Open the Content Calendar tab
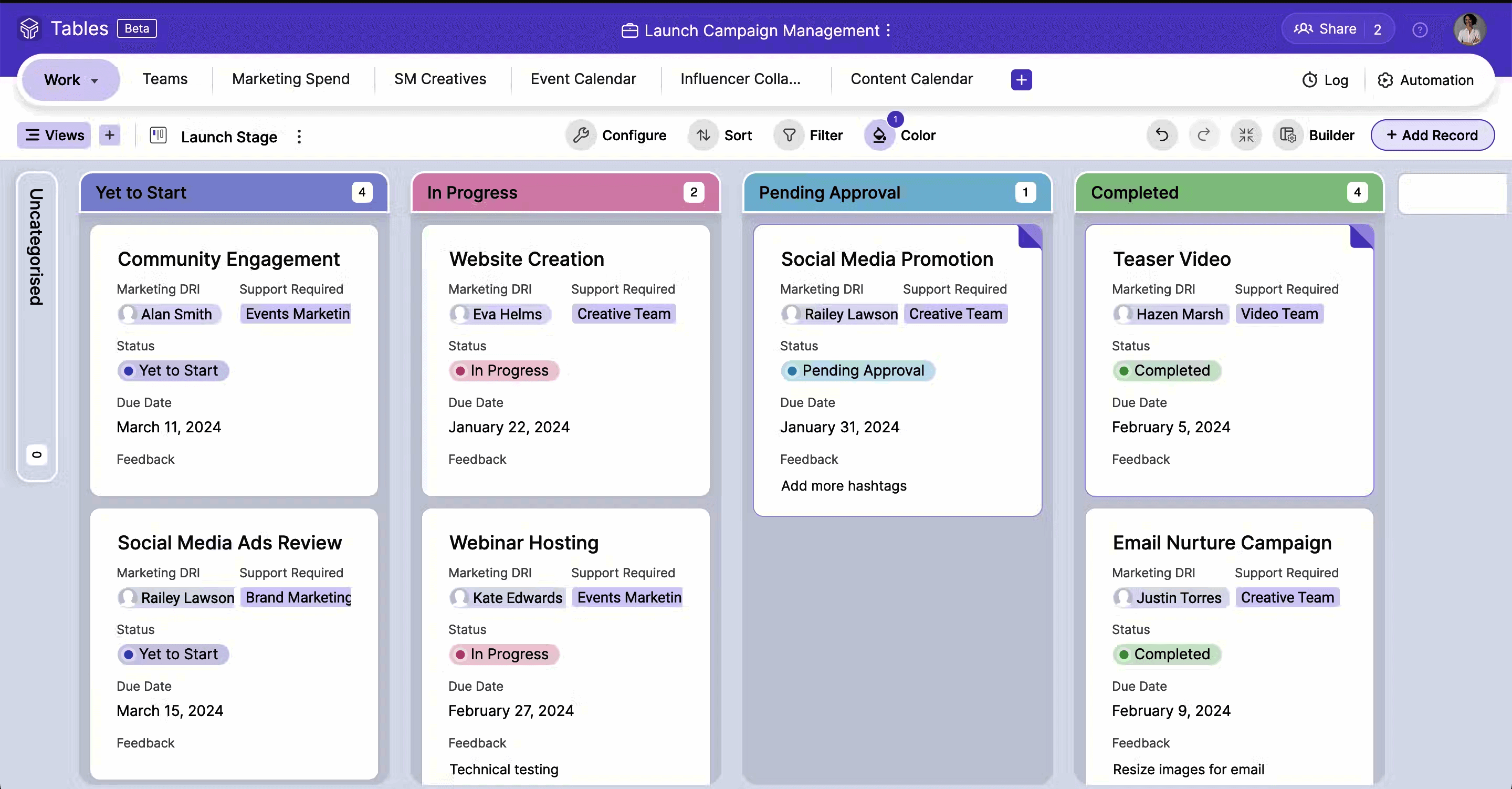The image size is (1512, 789). pos(911,78)
